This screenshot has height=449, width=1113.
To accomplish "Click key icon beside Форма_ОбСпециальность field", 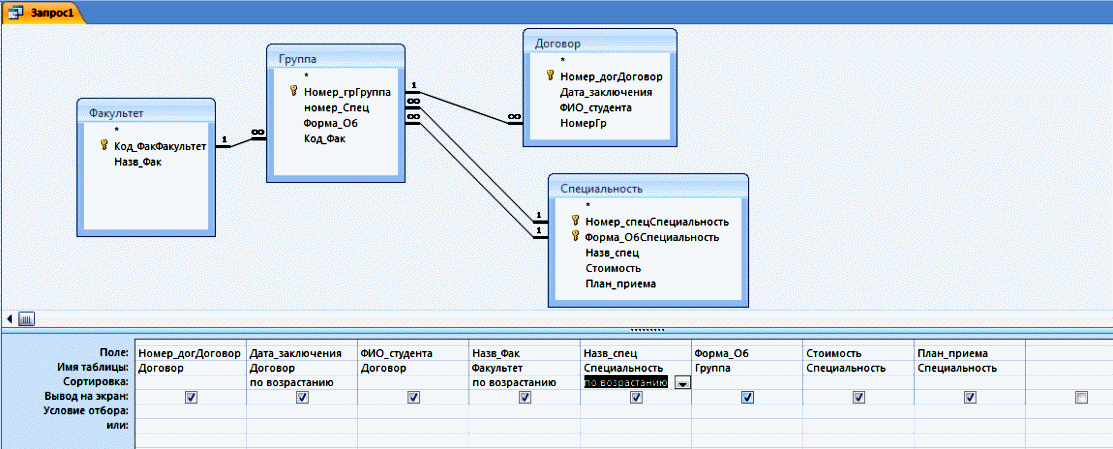I will [575, 237].
